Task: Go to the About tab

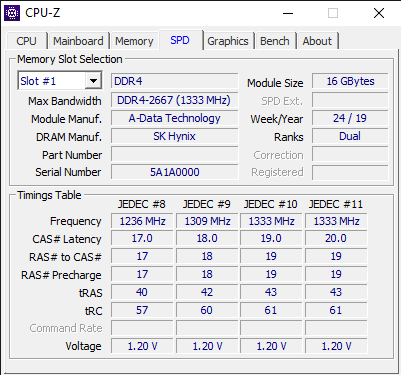Action: pyautogui.click(x=317, y=41)
